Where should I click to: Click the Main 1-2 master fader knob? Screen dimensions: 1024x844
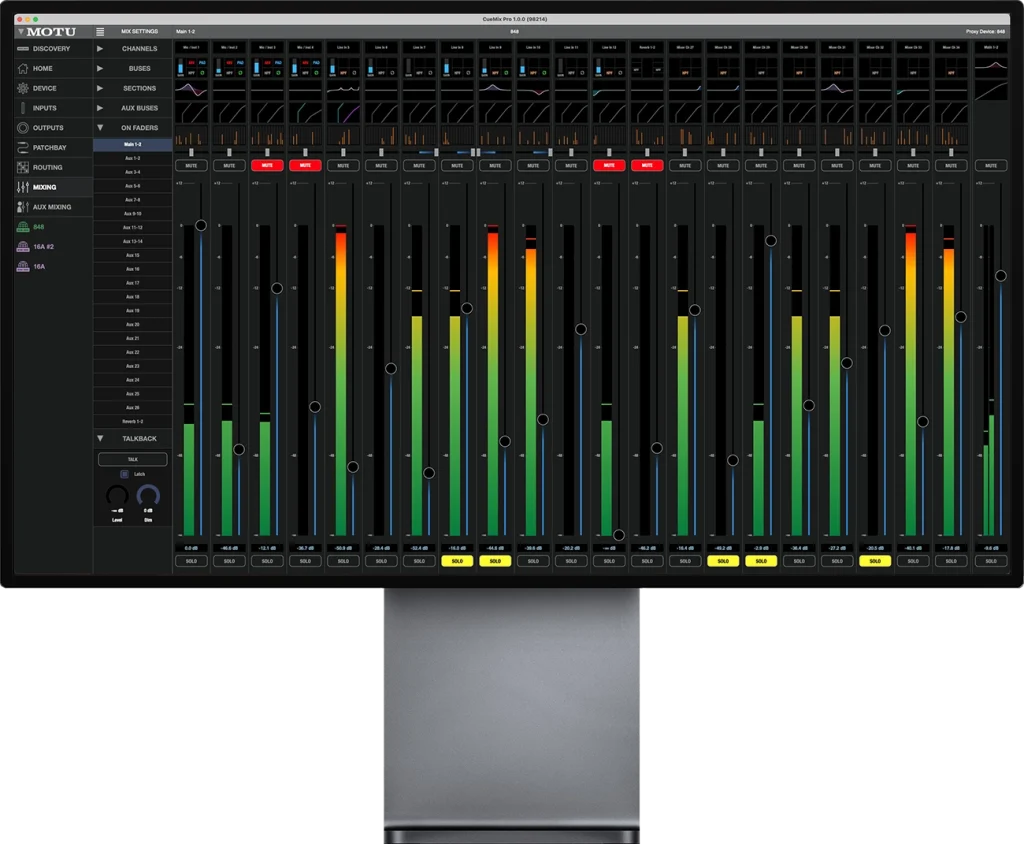click(x=1000, y=275)
